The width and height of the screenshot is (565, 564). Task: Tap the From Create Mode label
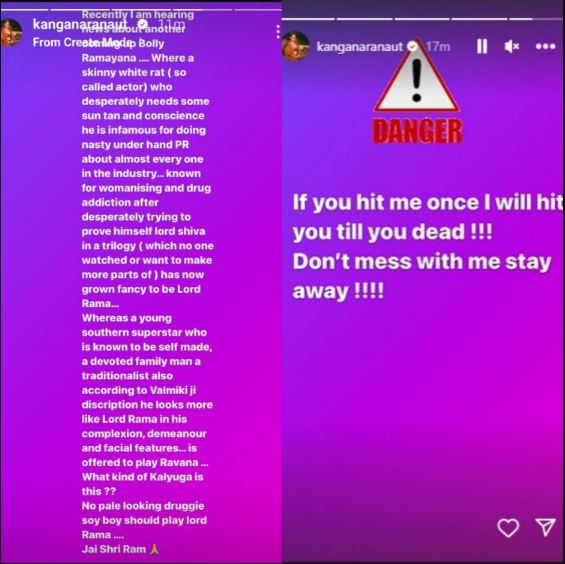point(83,43)
